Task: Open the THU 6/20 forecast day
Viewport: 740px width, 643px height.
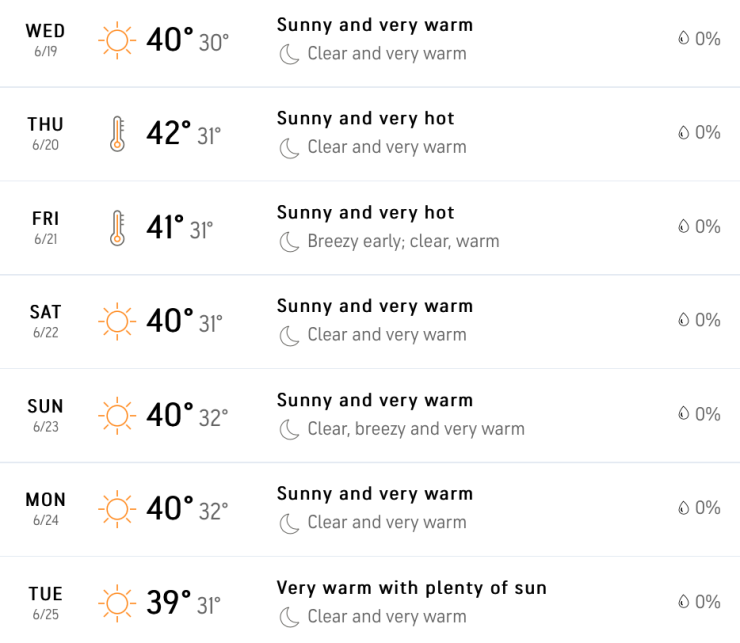Action: pyautogui.click(x=45, y=132)
